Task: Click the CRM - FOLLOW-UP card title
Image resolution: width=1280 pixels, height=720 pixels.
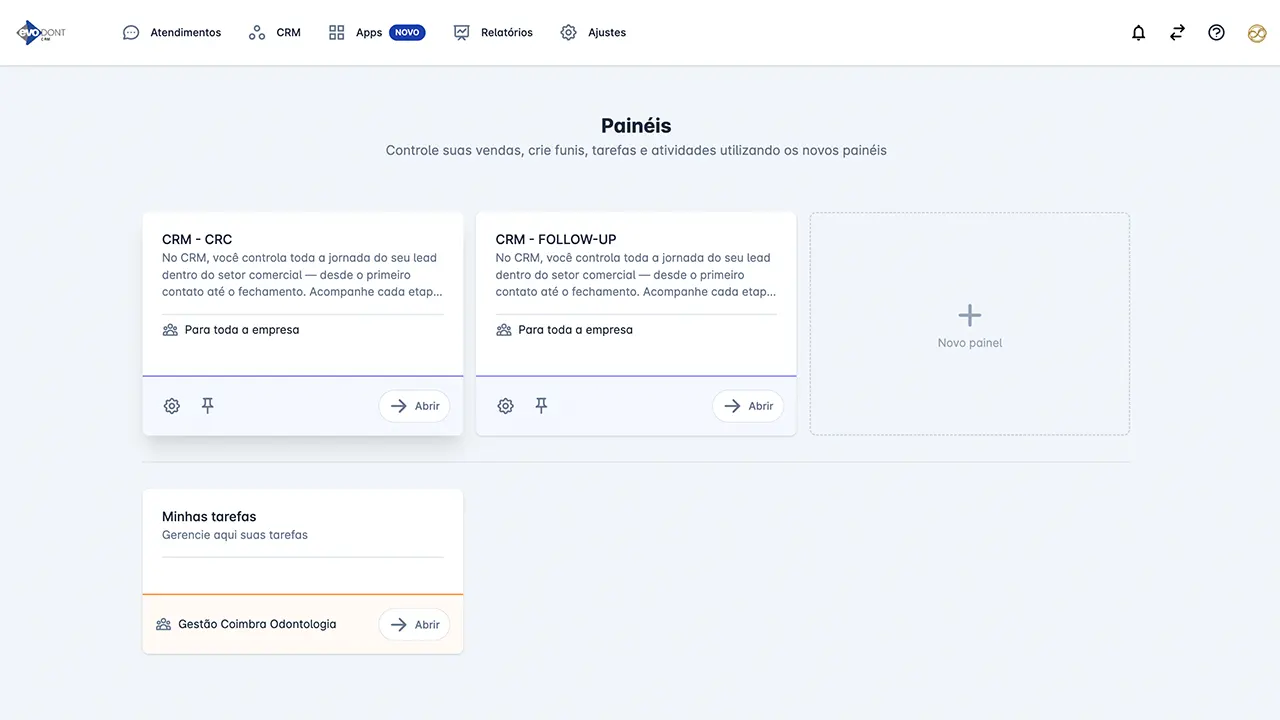Action: [x=556, y=240]
